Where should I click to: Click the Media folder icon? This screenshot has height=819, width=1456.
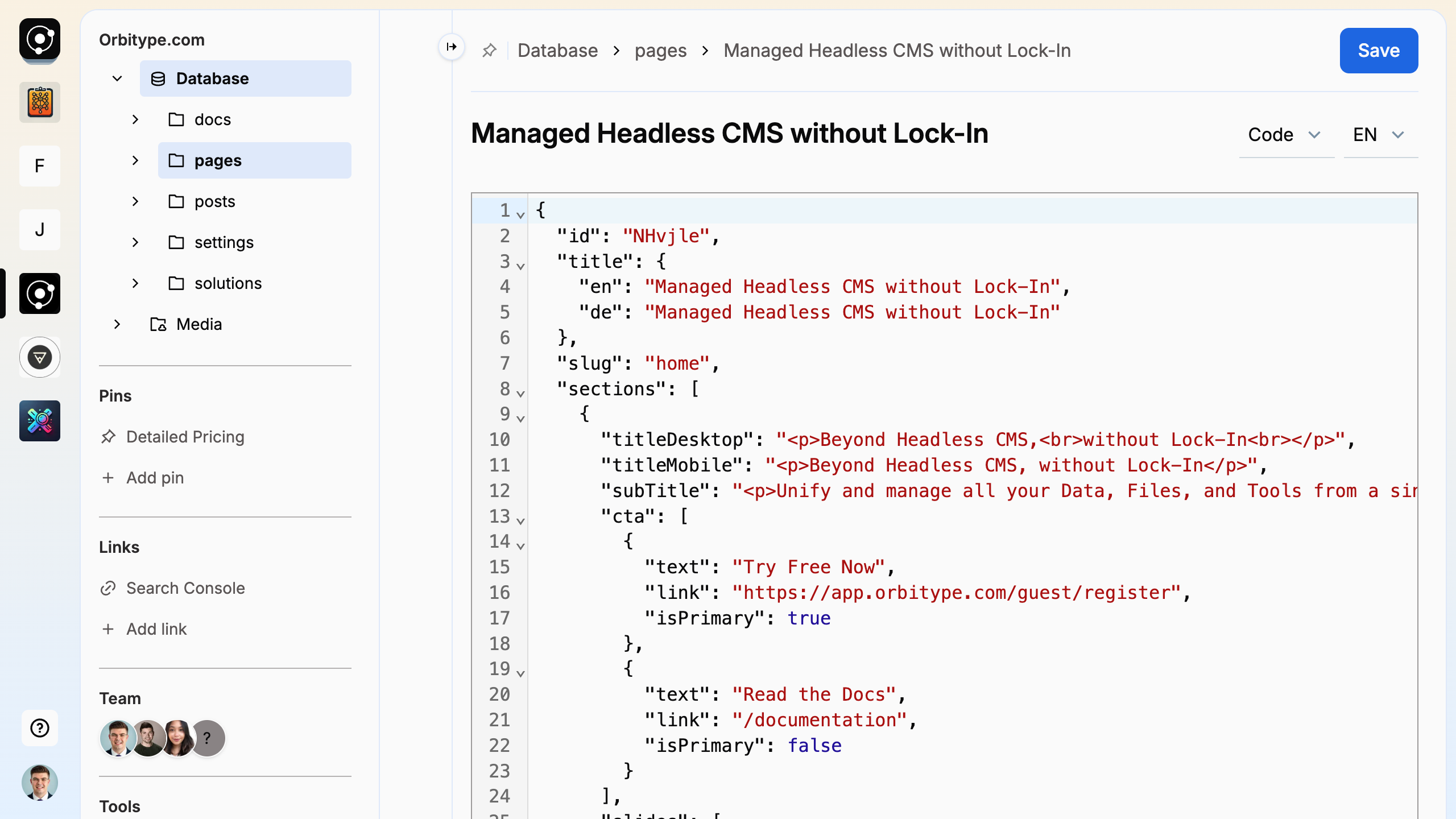pos(158,324)
